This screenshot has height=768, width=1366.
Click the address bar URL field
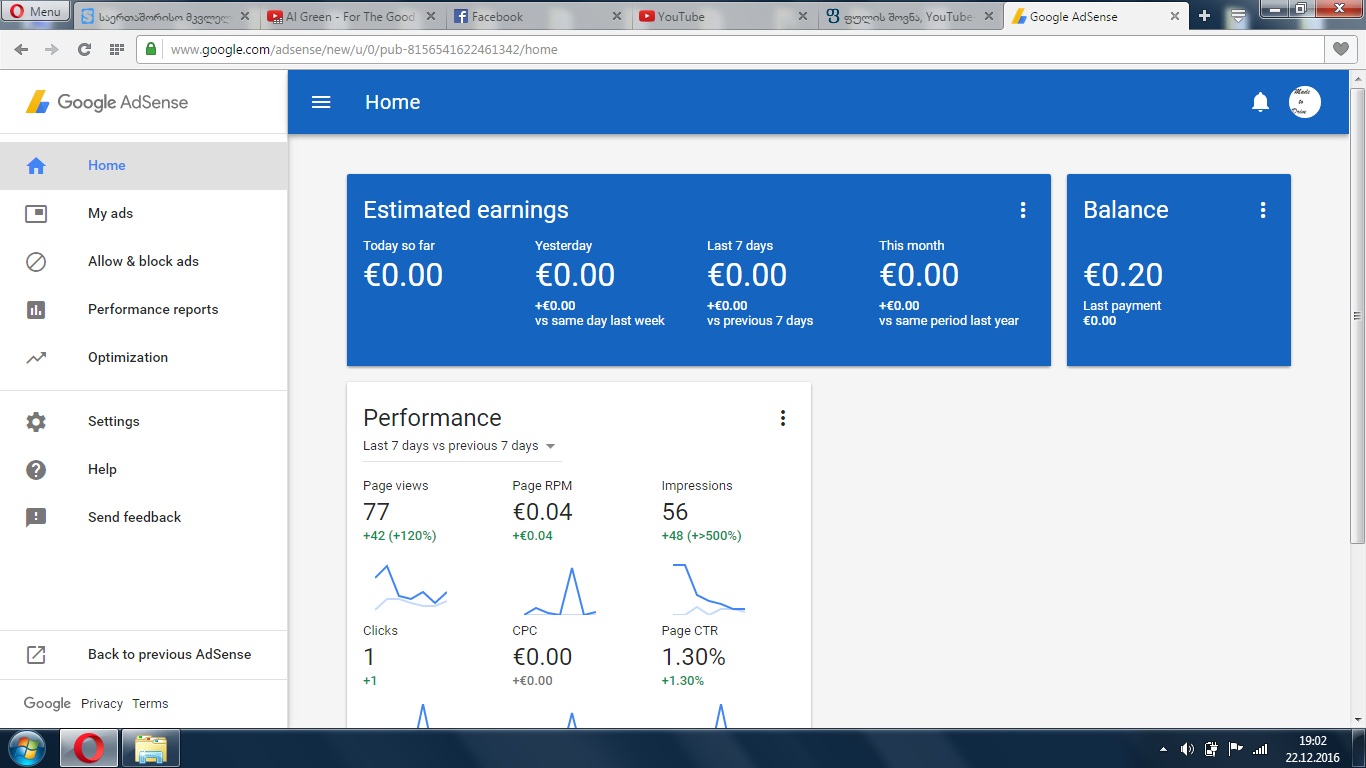pyautogui.click(x=700, y=50)
